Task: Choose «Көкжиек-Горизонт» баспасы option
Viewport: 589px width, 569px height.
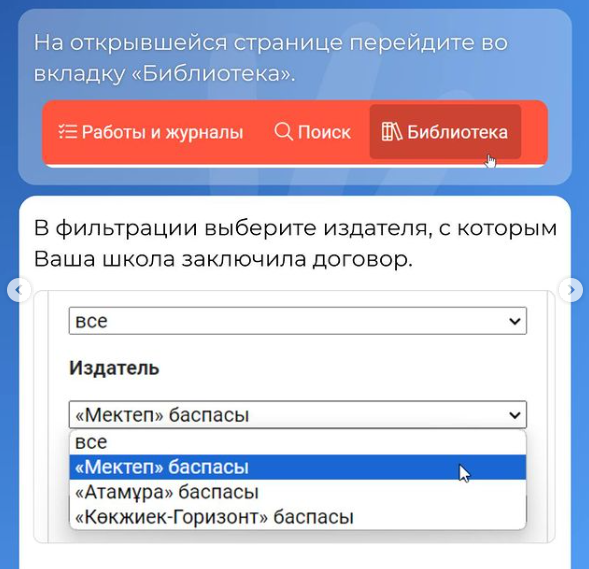Action: (298, 517)
